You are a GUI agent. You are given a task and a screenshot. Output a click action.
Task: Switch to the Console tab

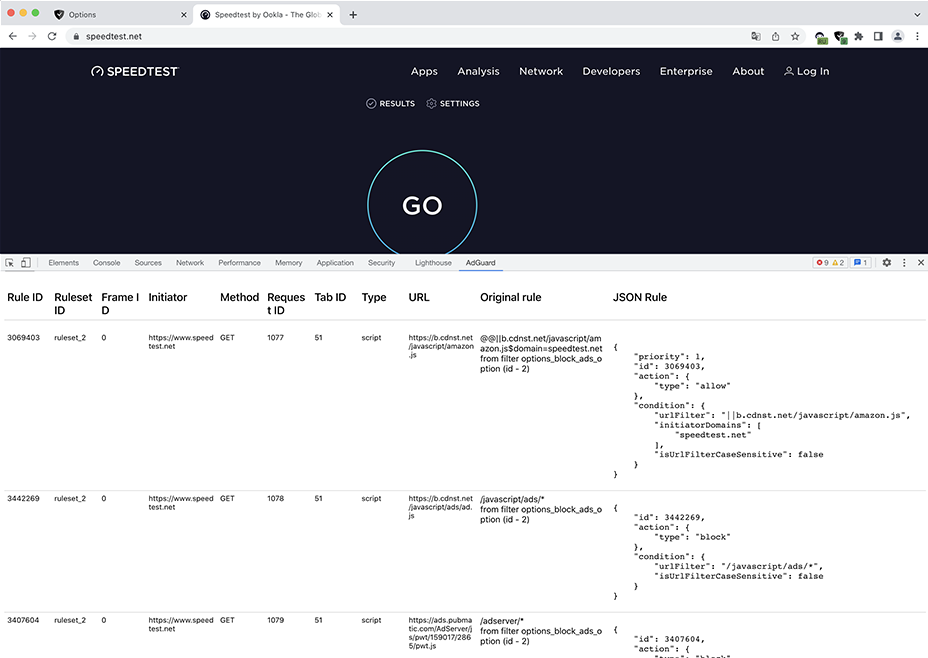(x=106, y=262)
